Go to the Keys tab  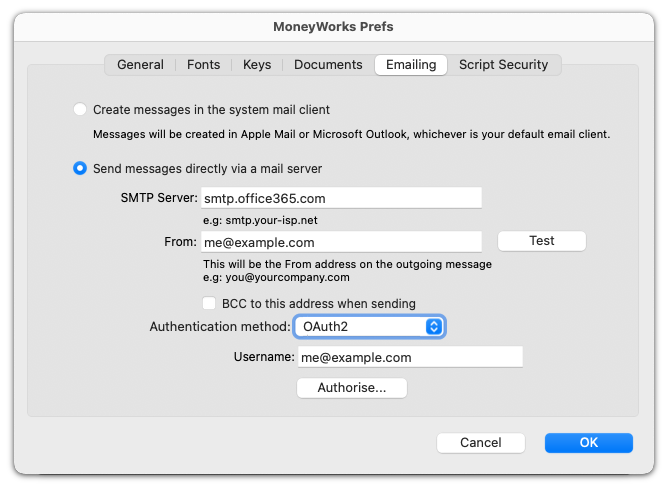click(x=257, y=65)
